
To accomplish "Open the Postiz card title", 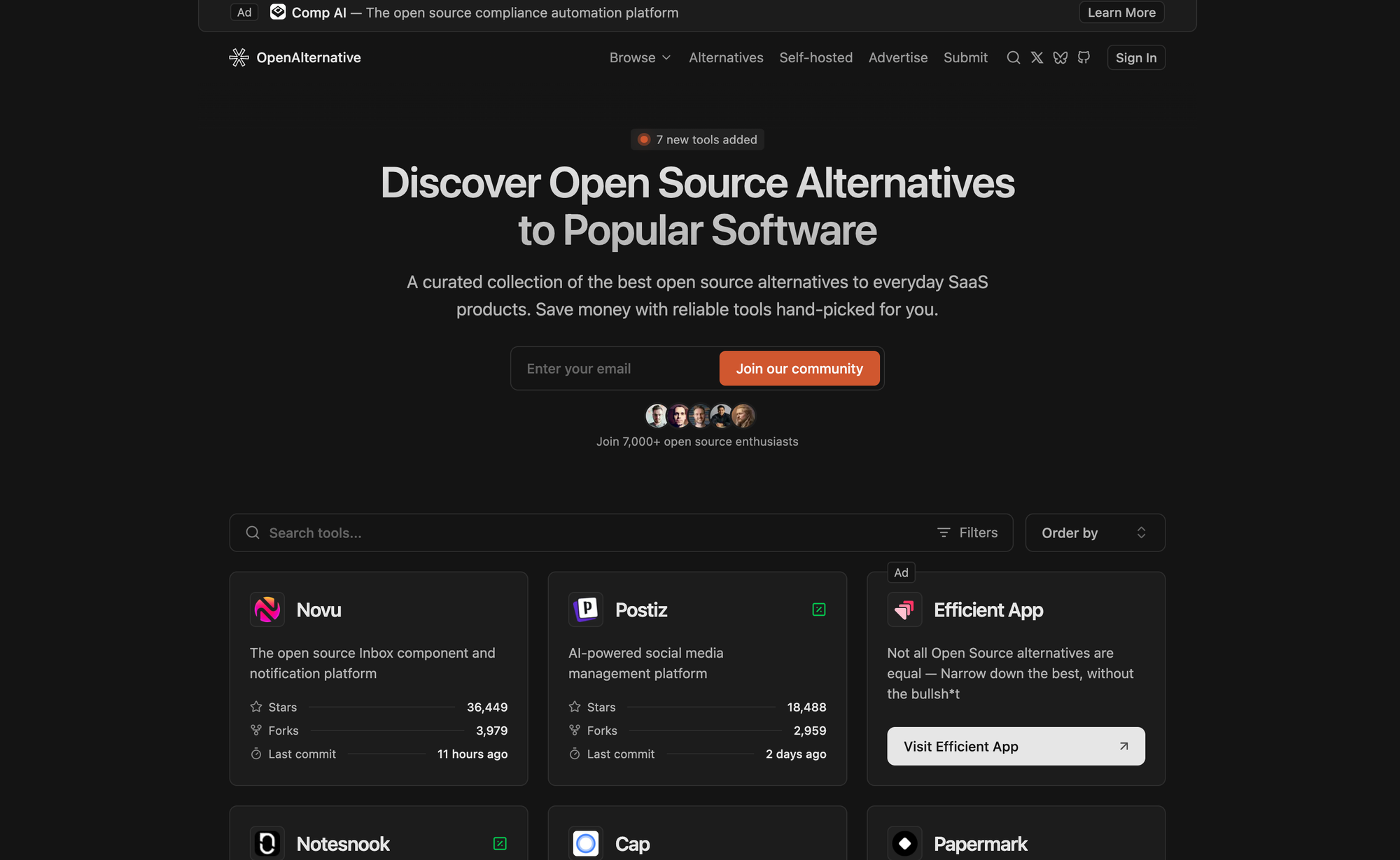I will pyautogui.click(x=641, y=609).
